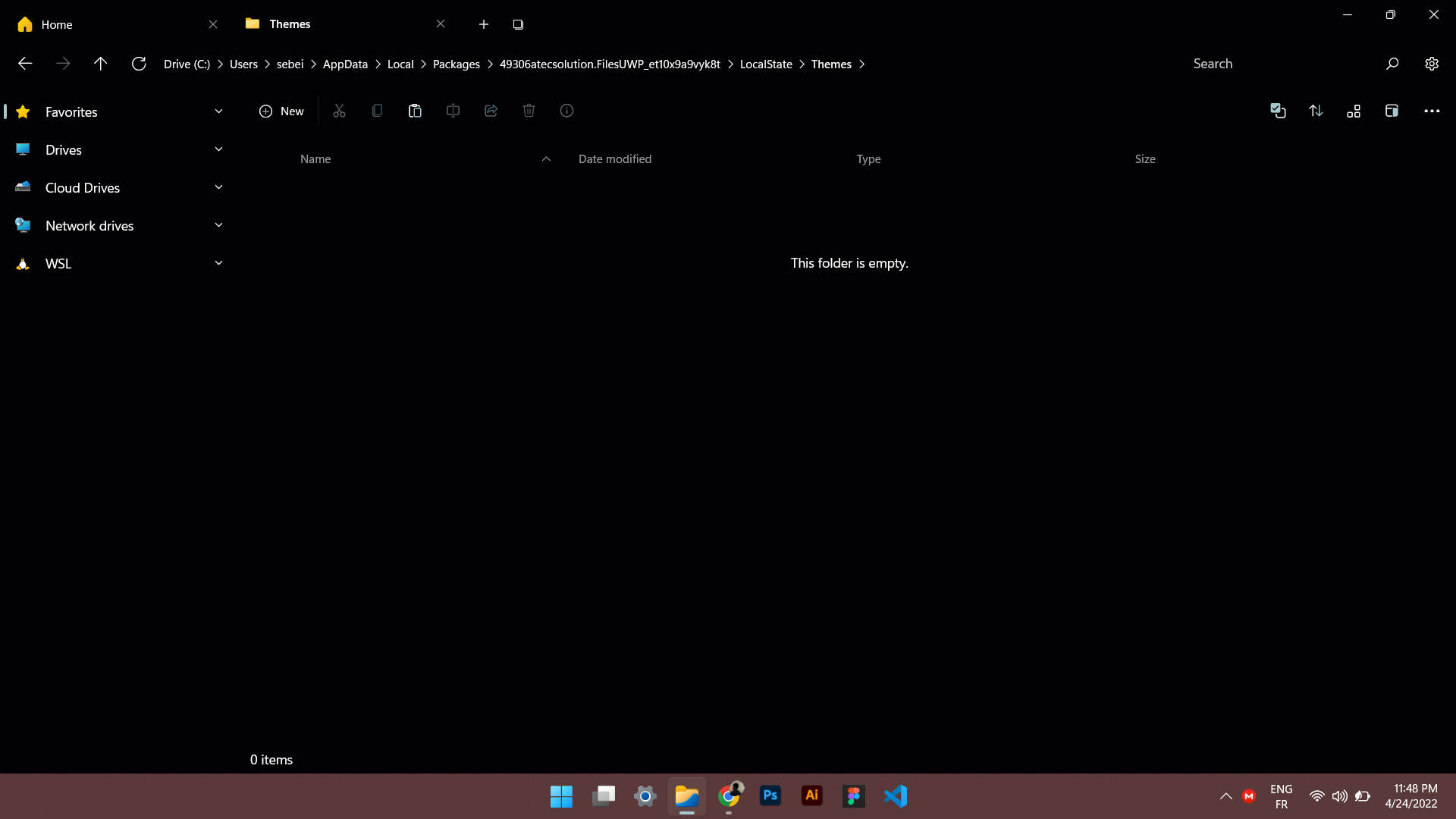Toggle ascending sort on Name column

546,159
